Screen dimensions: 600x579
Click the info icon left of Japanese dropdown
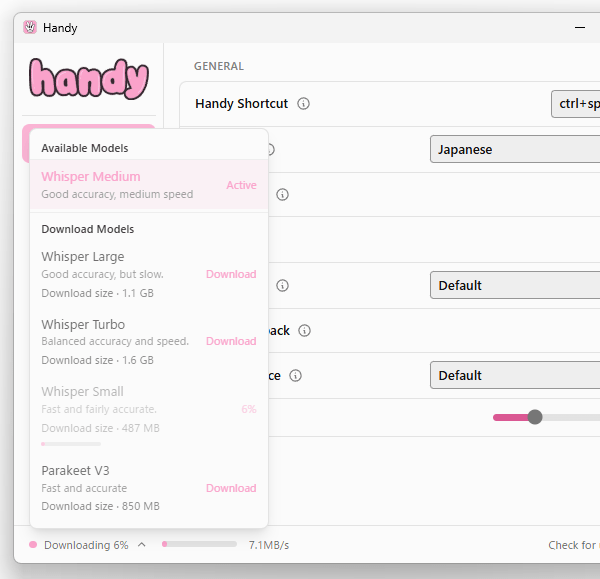(x=269, y=150)
